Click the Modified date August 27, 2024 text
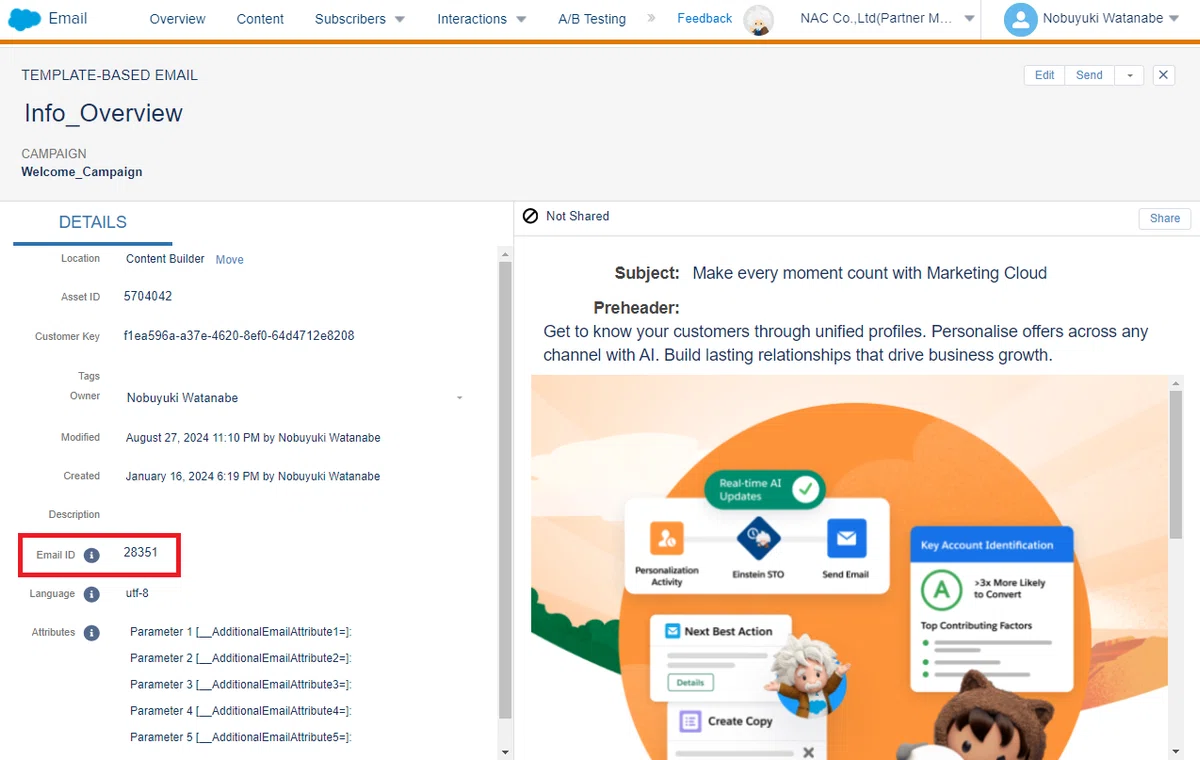Image resolution: width=1200 pixels, height=760 pixels. click(x=253, y=438)
